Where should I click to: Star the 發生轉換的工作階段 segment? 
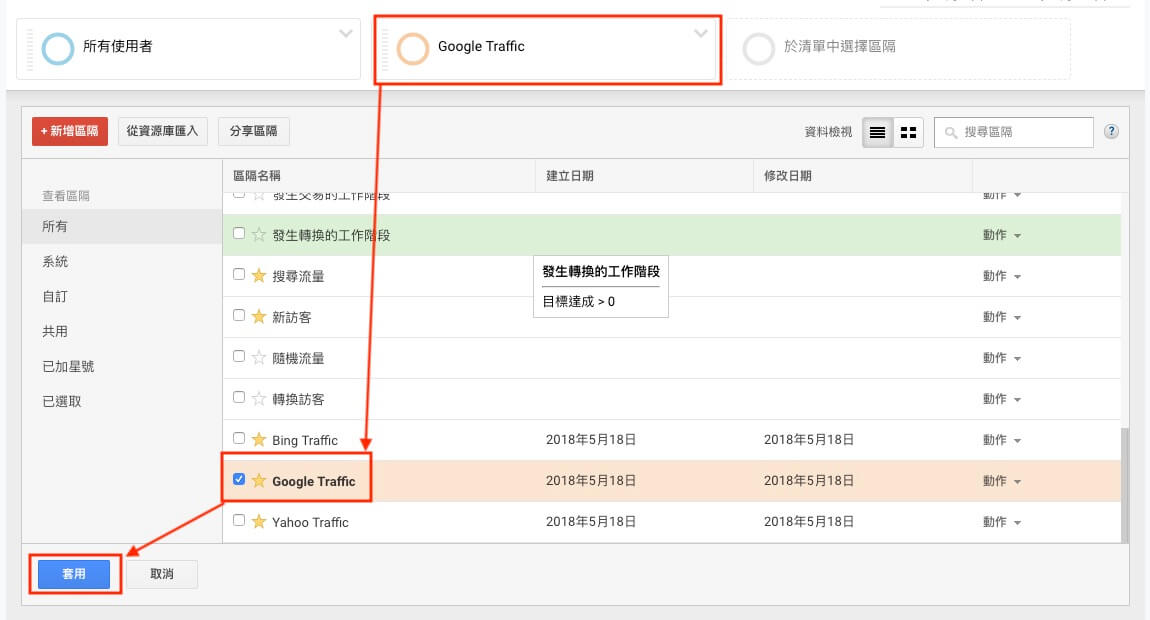[x=259, y=235]
